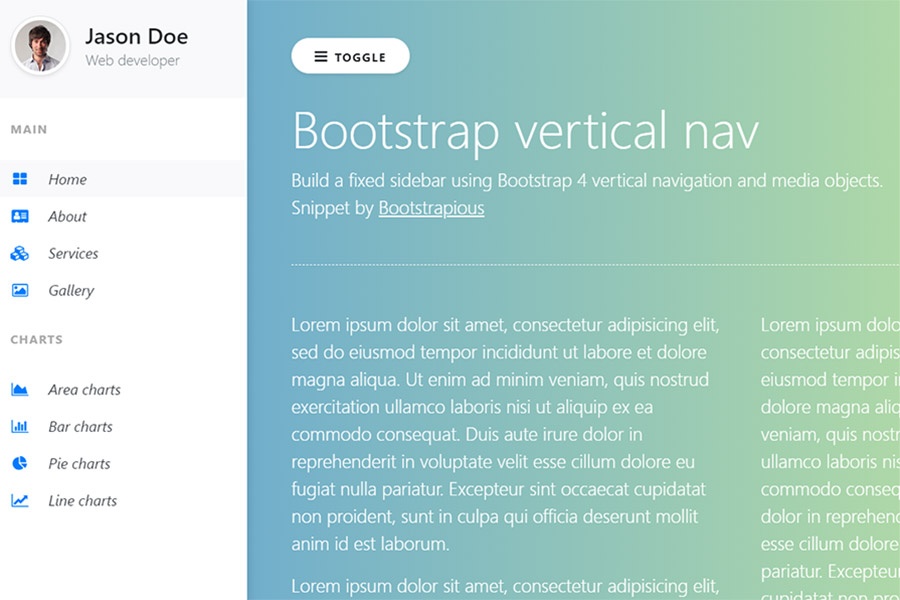Click the Gallery picture icon
Screen dimensions: 900x600
coord(20,291)
